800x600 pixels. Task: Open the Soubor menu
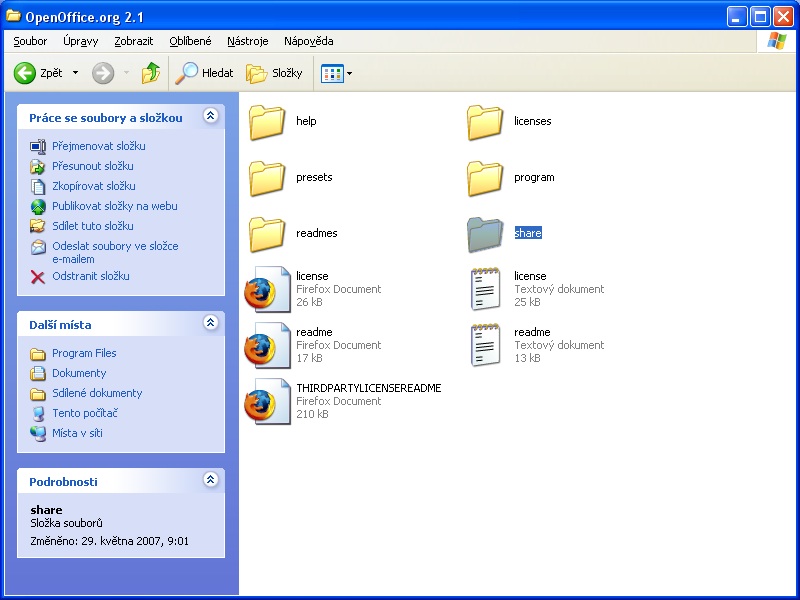pyautogui.click(x=30, y=41)
